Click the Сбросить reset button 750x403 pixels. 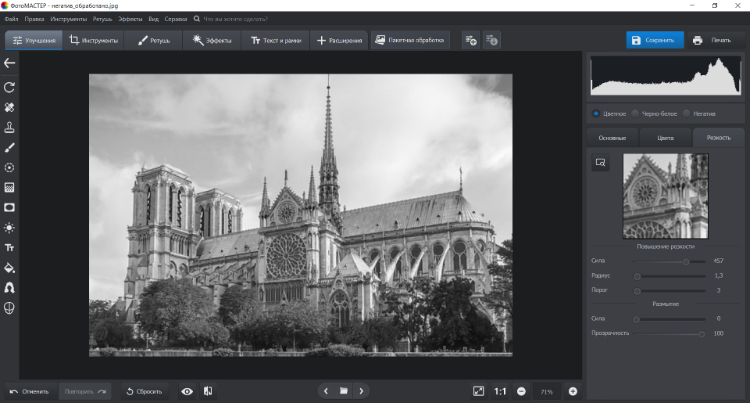point(146,391)
